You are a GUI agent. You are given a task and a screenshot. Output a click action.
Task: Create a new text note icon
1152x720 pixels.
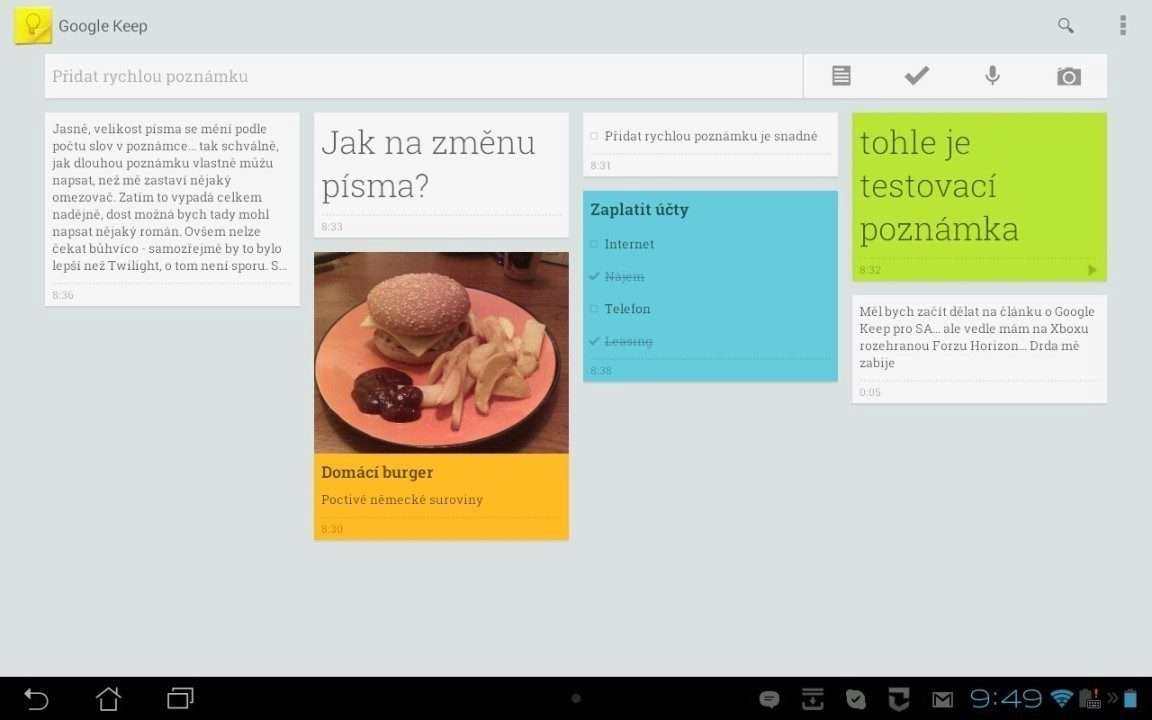tap(841, 76)
